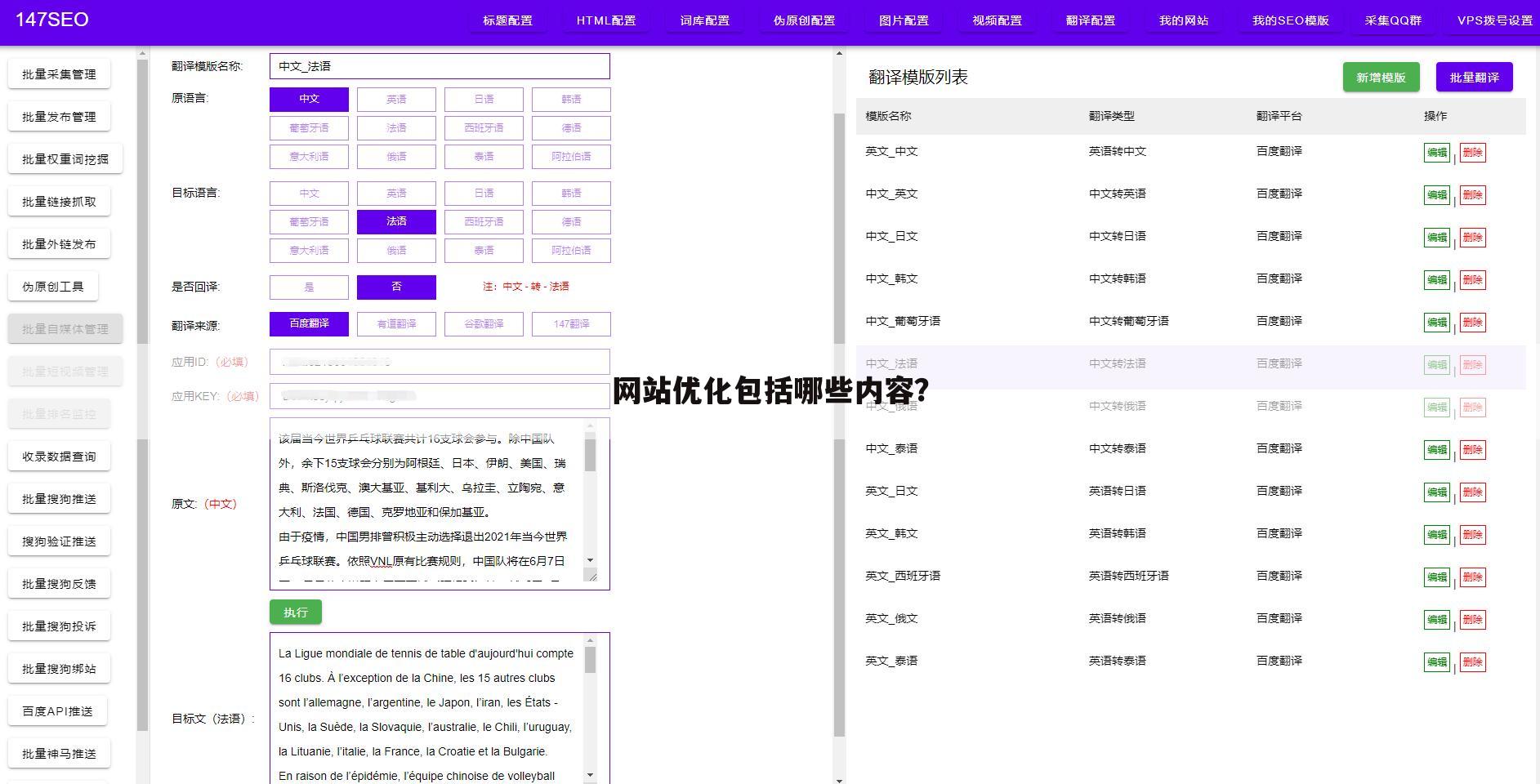
Task: Open 批量发布管理 in sidebar
Action: coord(59,117)
